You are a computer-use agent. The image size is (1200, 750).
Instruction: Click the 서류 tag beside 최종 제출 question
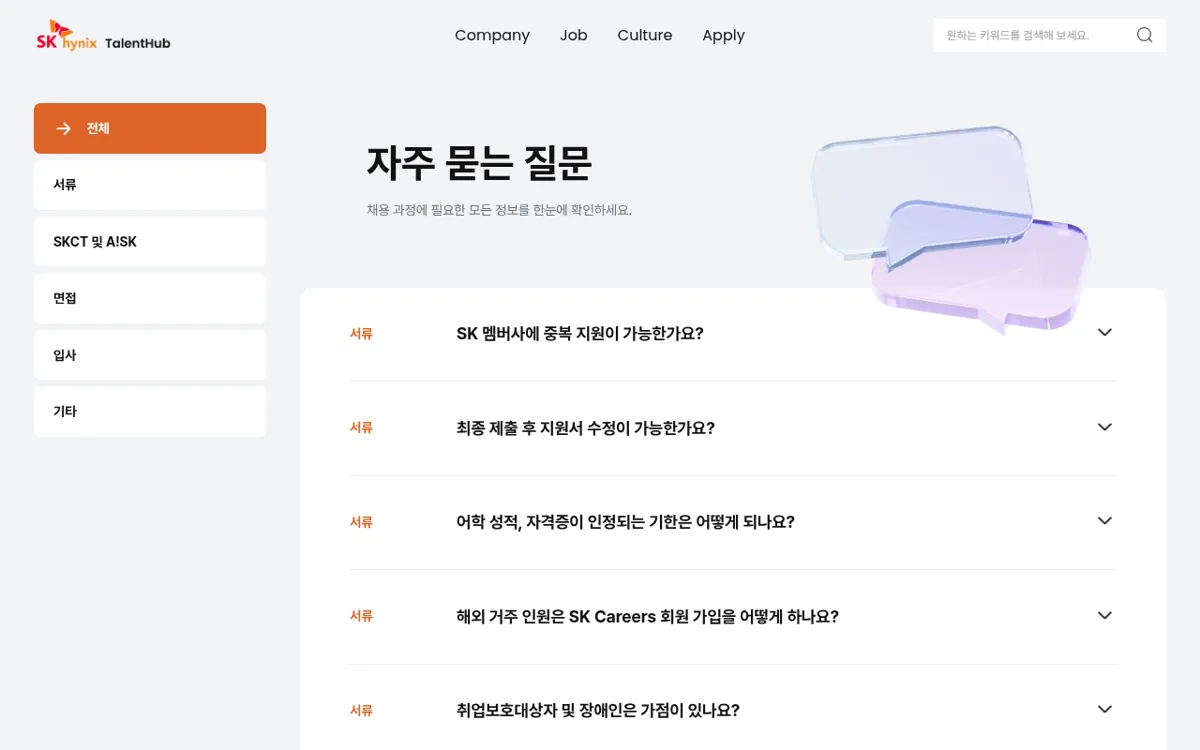[361, 428]
